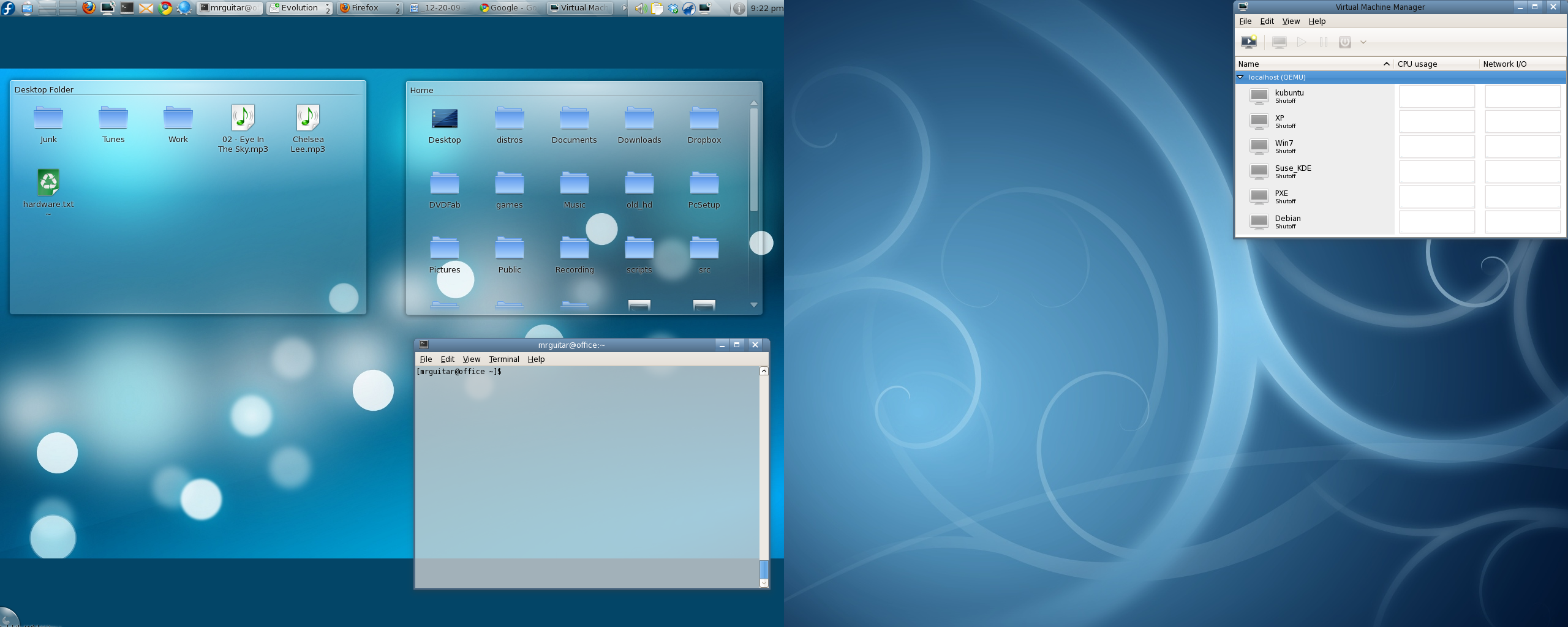
Task: Open the Fedora application launcher menu
Action: (x=8, y=8)
